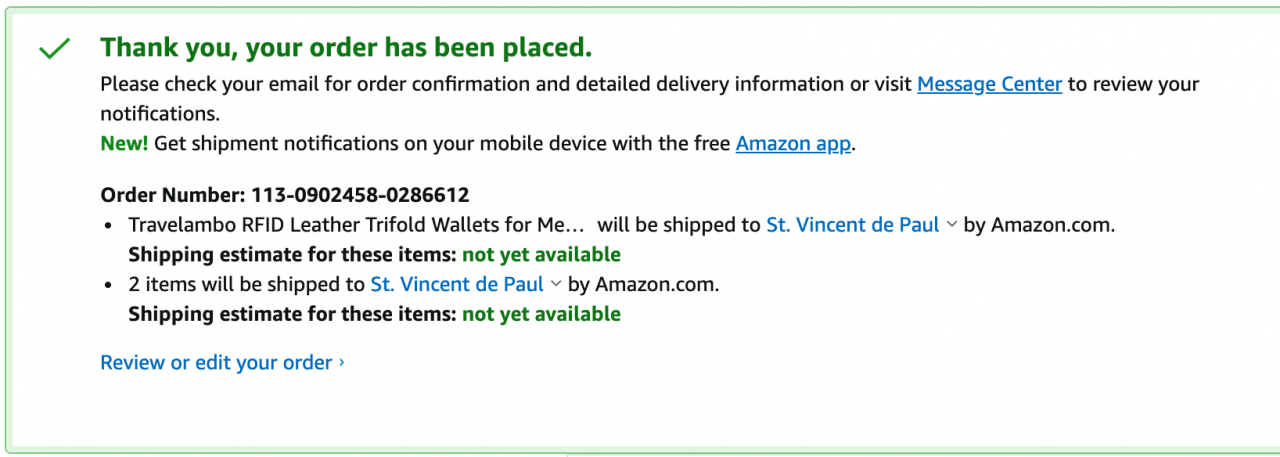This screenshot has width=1280, height=457.
Task: Expand address dropdown chevron for the Travelambo wallet
Action: pyautogui.click(x=951, y=225)
